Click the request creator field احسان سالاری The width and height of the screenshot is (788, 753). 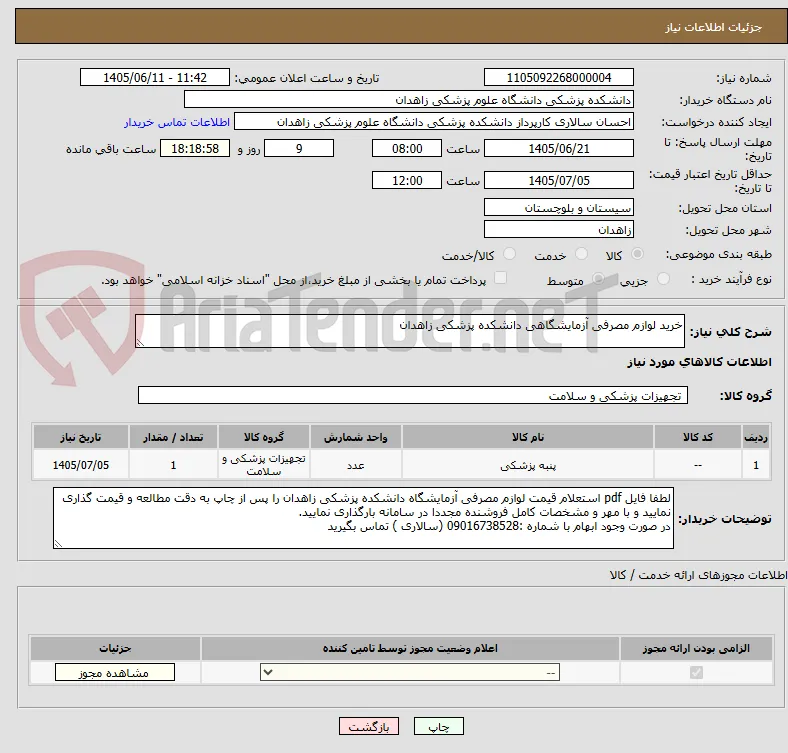click(434, 122)
